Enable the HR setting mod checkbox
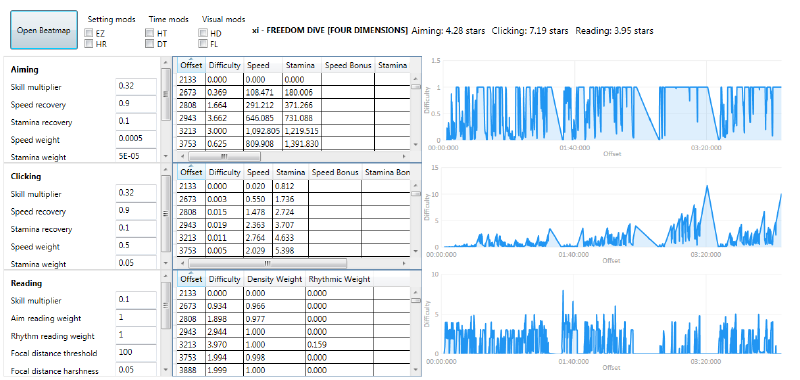Viewport: 800px width, 380px height. click(x=89, y=44)
